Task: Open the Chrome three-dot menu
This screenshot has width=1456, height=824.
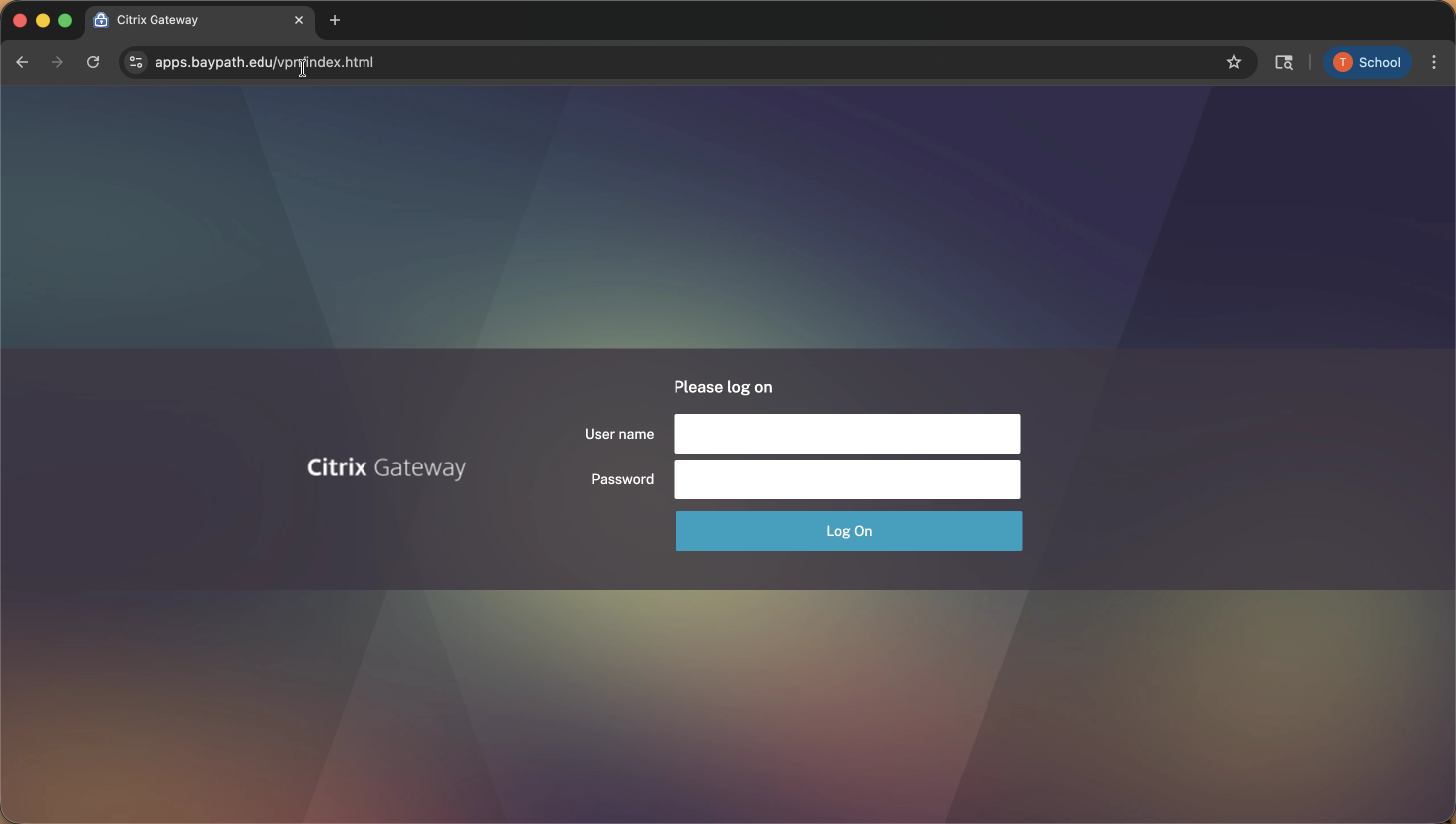Action: (x=1434, y=62)
